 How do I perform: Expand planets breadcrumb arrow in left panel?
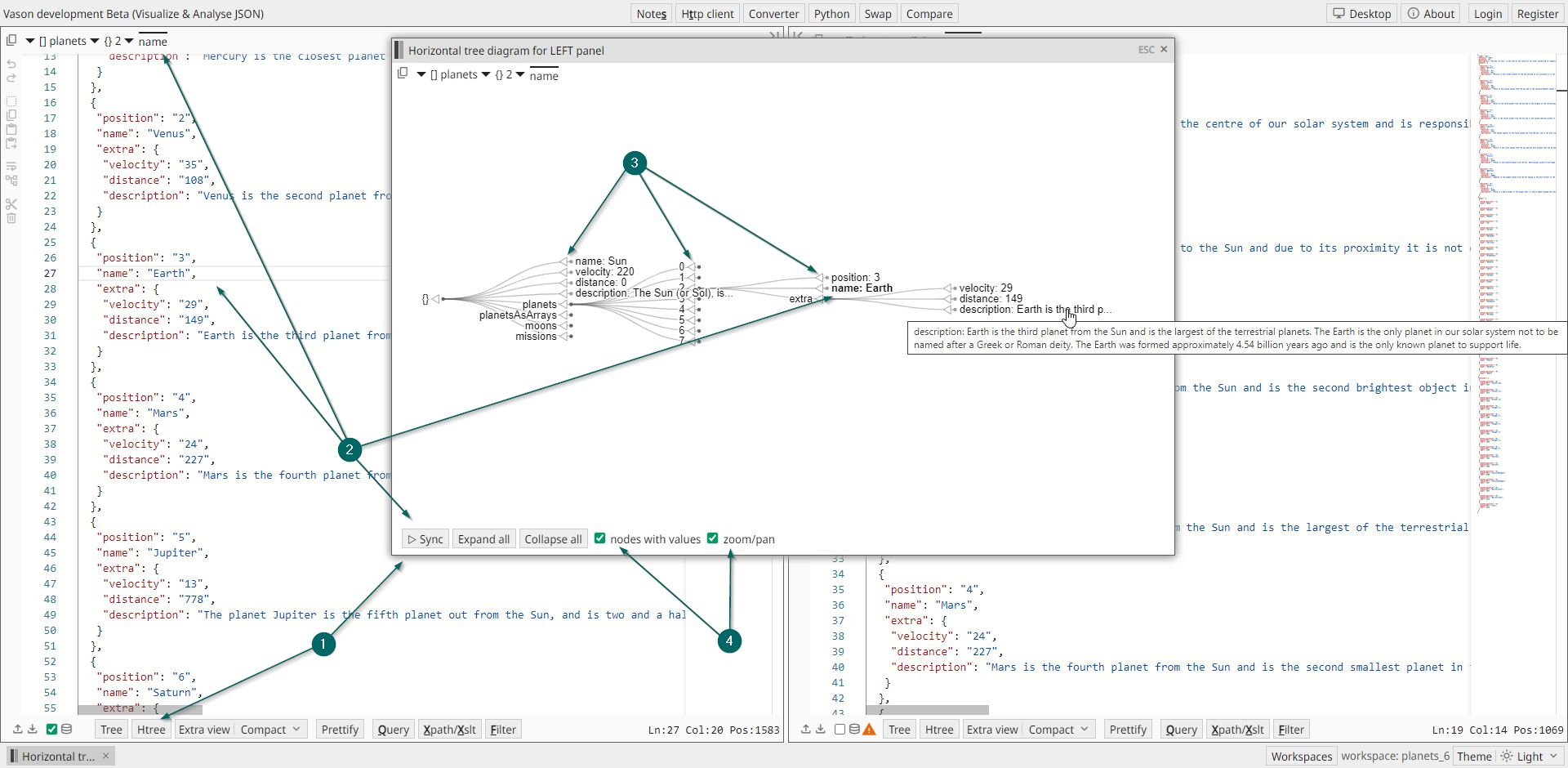(x=95, y=41)
